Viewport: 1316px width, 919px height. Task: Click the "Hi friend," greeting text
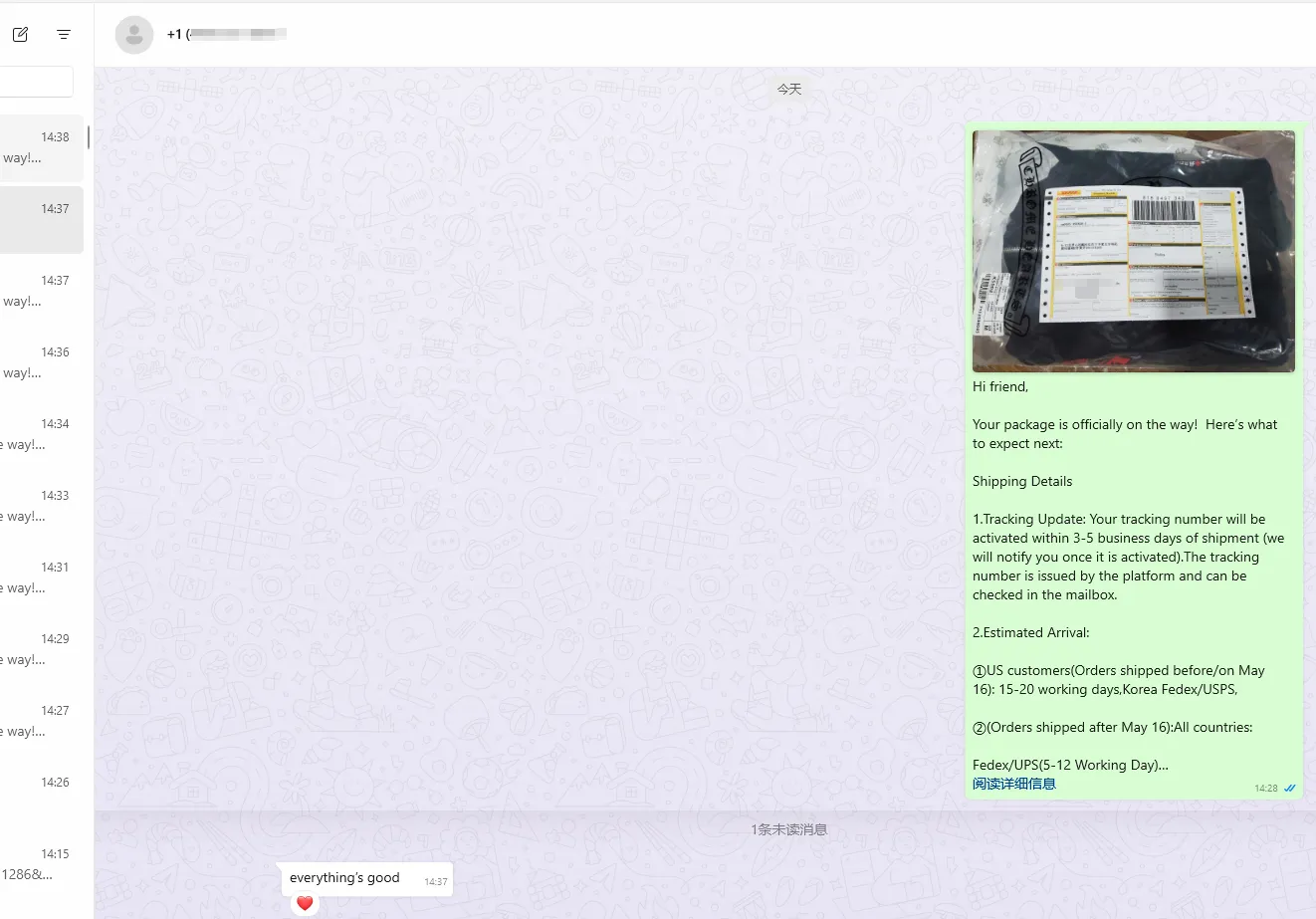pyautogui.click(x=1000, y=386)
